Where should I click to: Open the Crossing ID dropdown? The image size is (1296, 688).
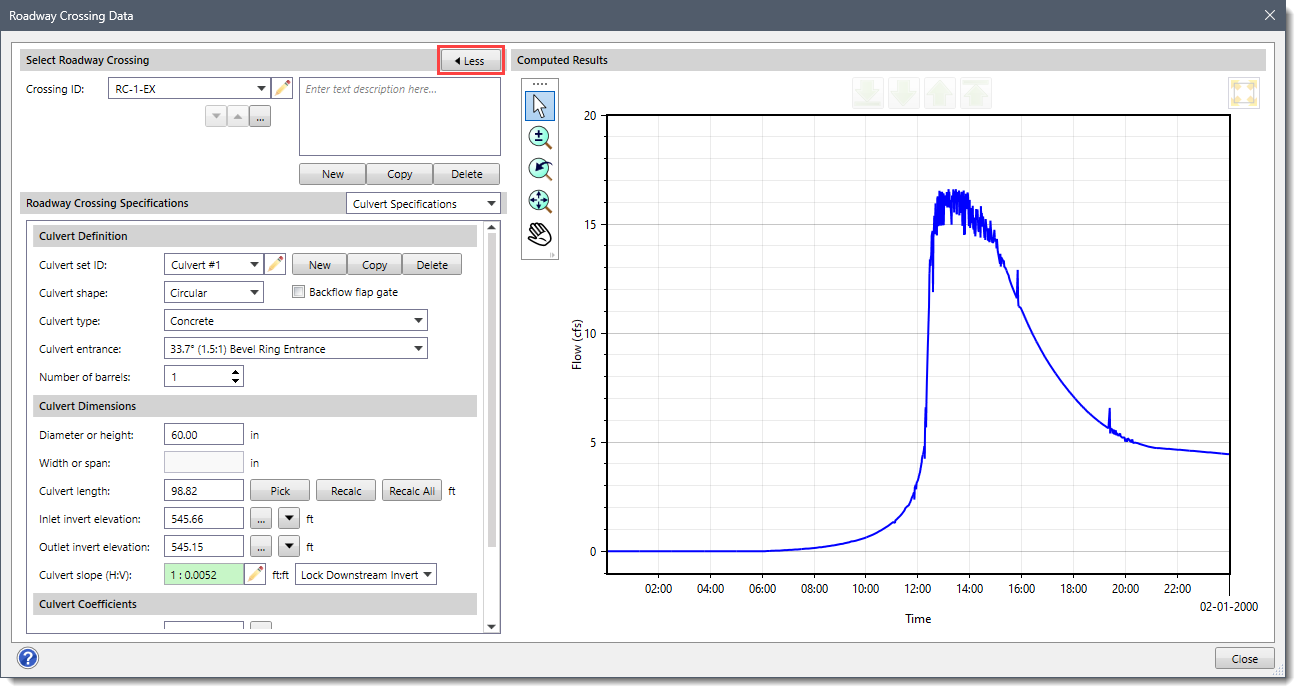[261, 89]
